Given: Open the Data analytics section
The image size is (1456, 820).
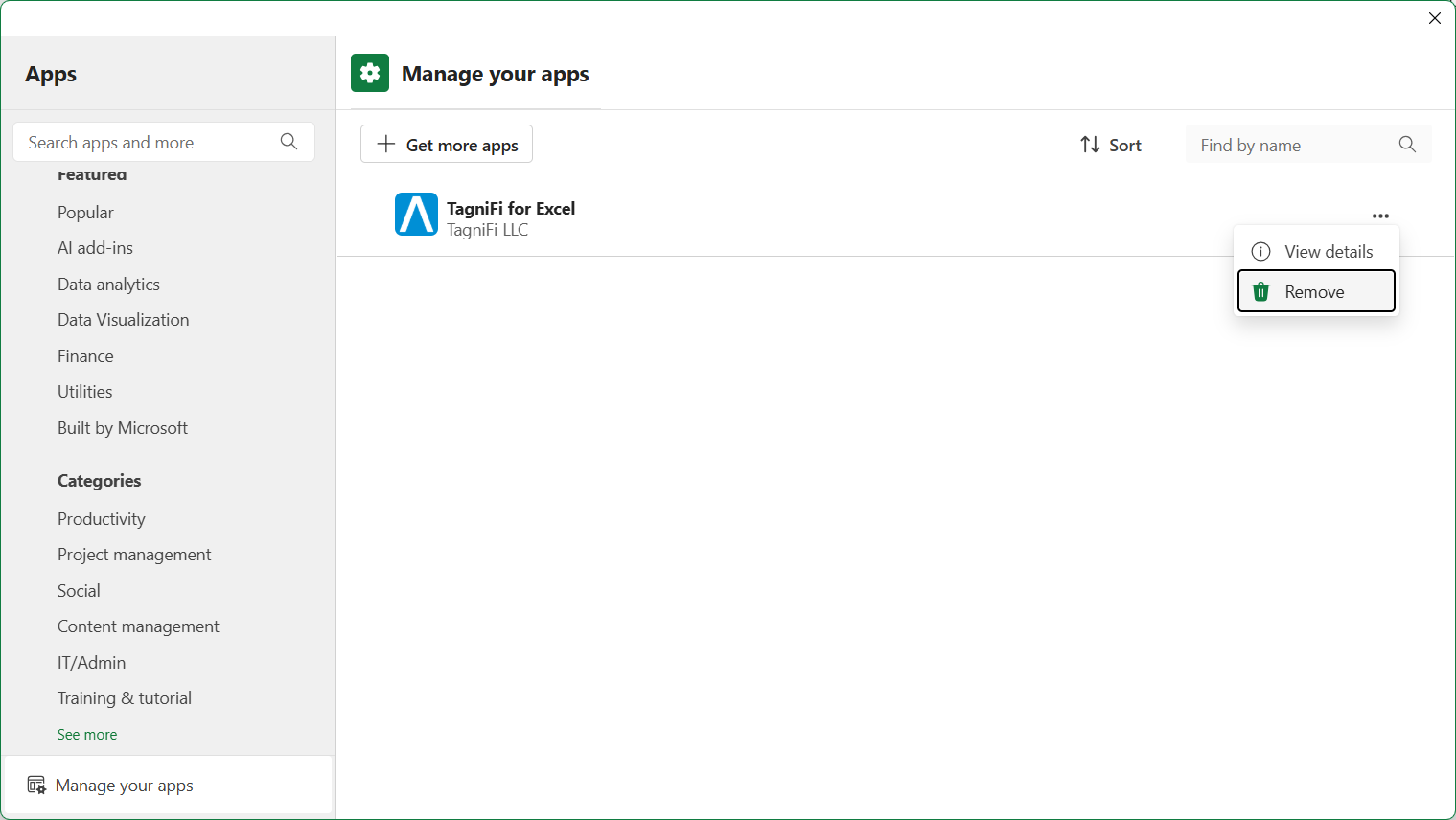Looking at the screenshot, I should click(x=108, y=285).
